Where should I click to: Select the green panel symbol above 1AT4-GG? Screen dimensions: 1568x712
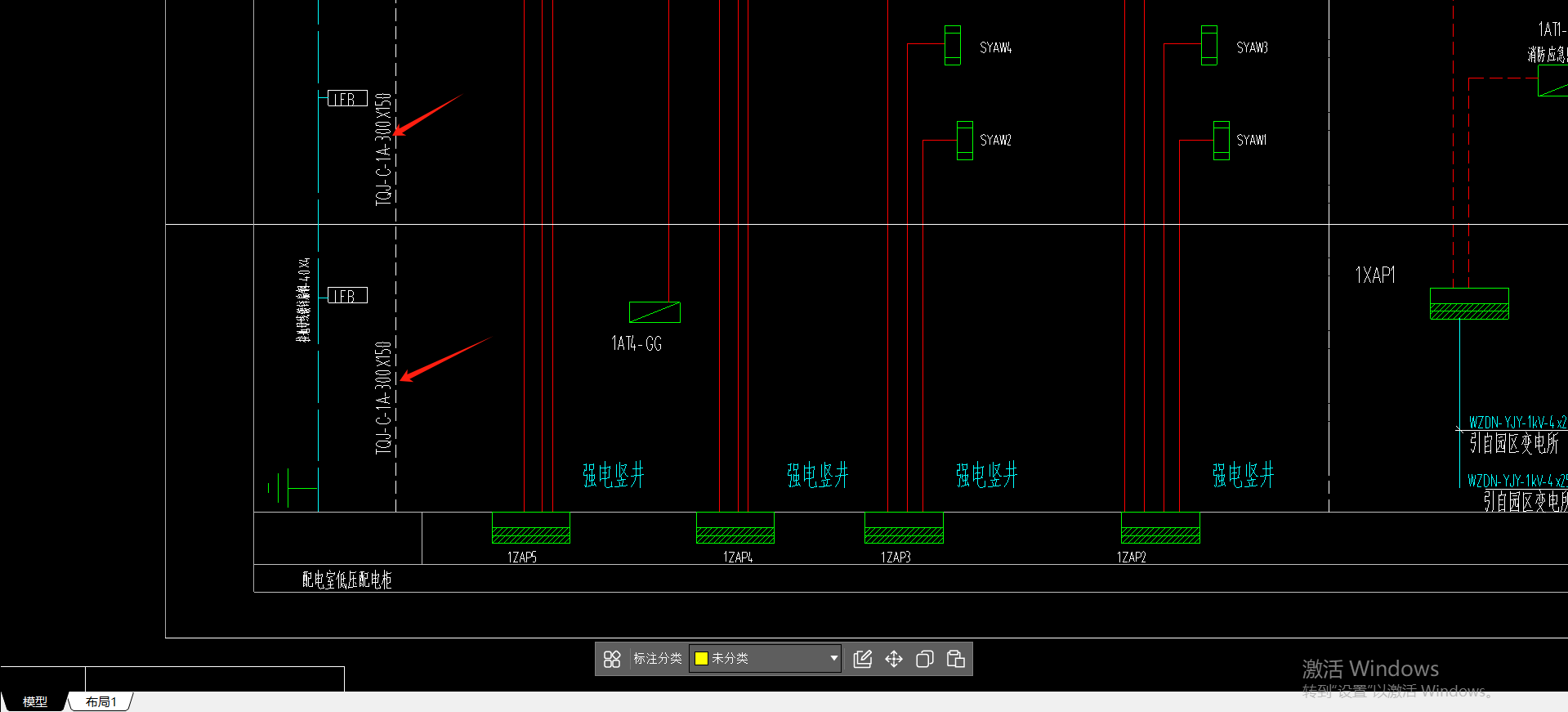pos(654,312)
